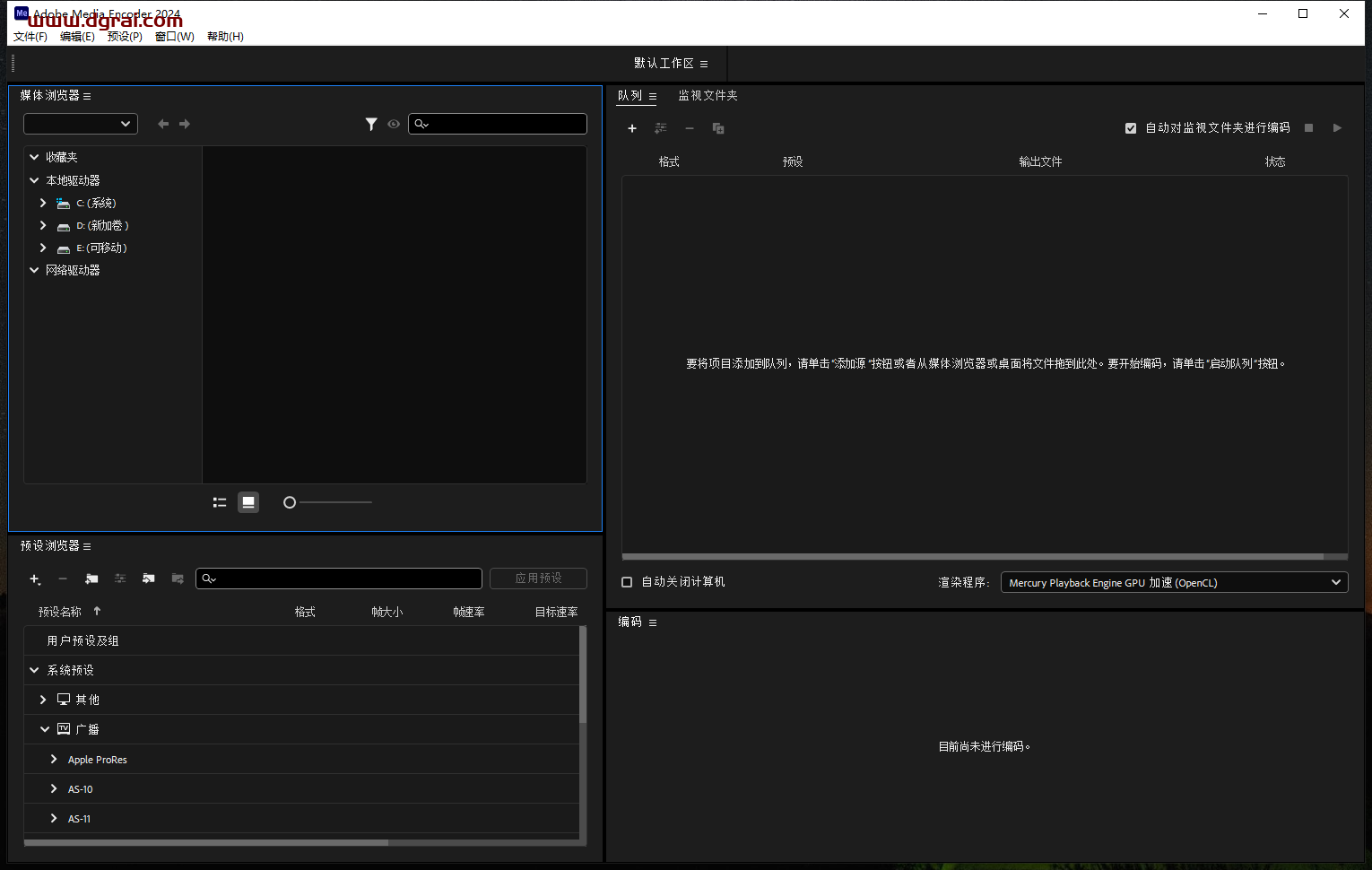Sort presets by 帧速率 column header
The height and width of the screenshot is (870, 1372).
click(x=469, y=612)
